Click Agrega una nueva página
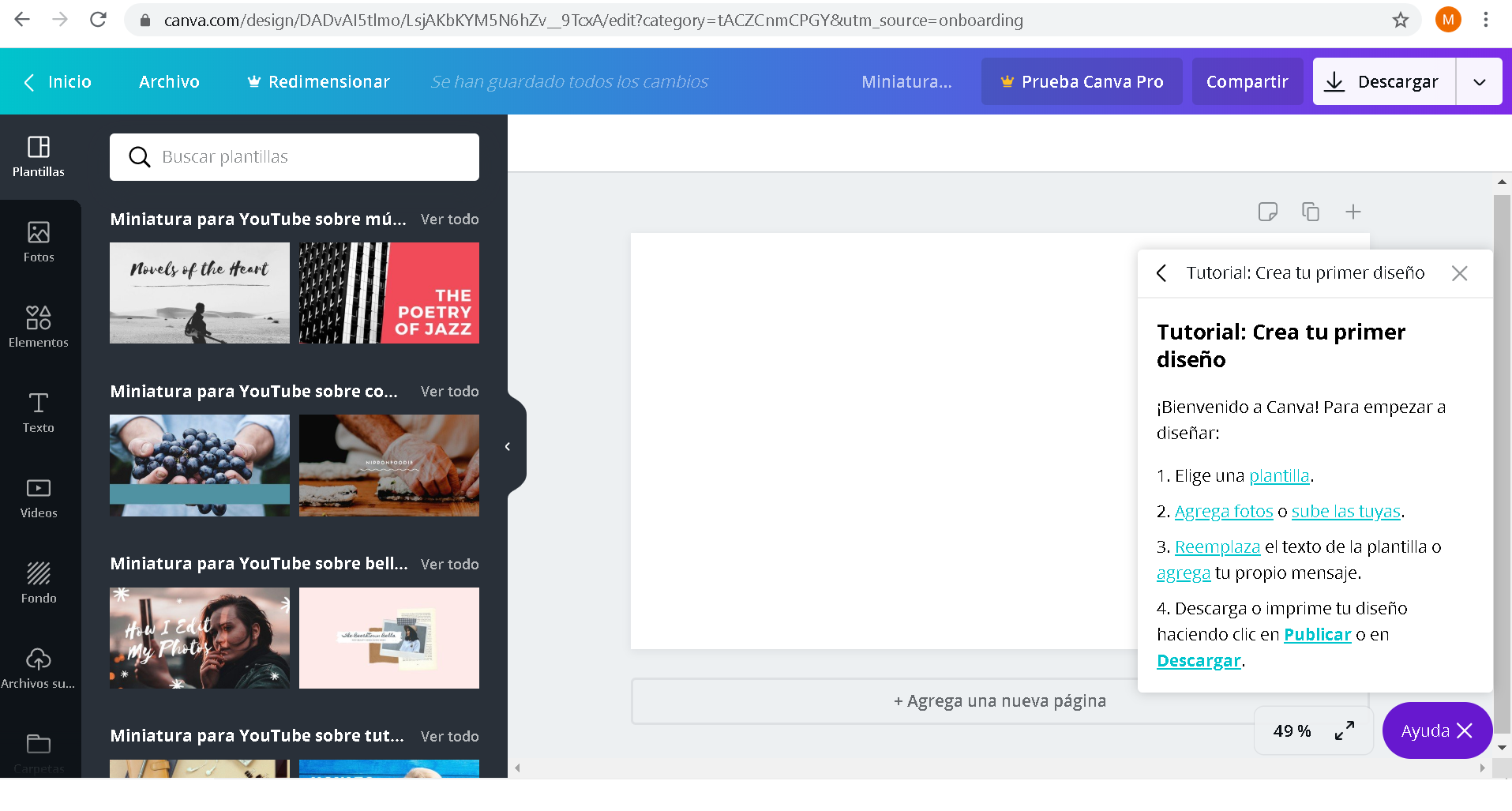 1000,700
